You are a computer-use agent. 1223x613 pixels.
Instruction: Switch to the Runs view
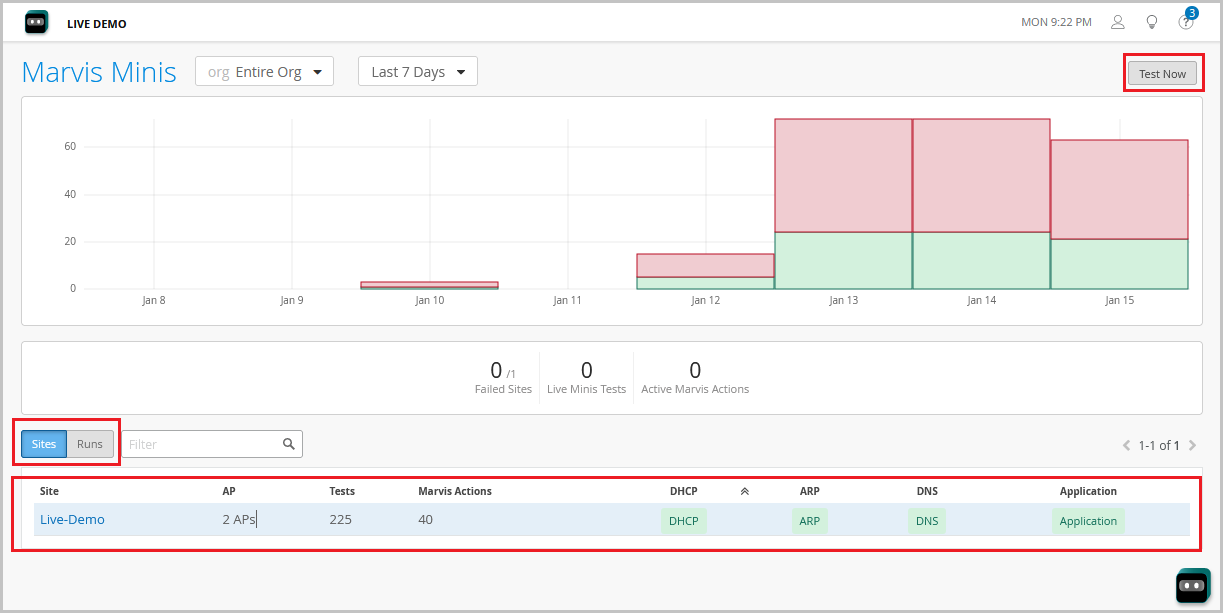(90, 444)
